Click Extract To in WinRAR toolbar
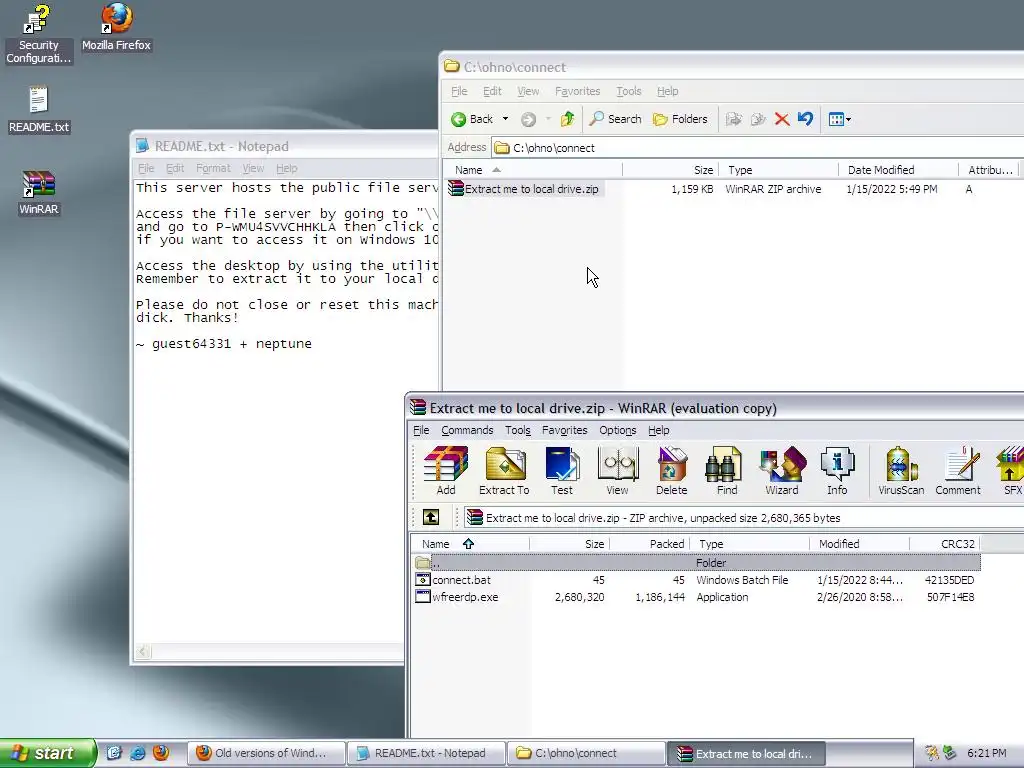The width and height of the screenshot is (1024, 768). point(504,471)
